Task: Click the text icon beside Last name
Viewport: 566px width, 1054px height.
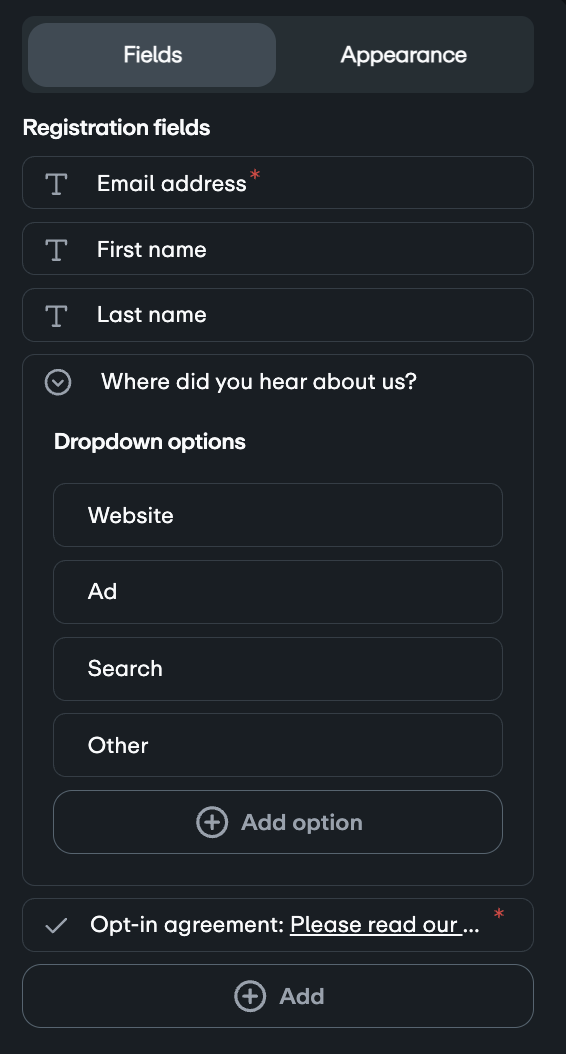Action: click(x=56, y=315)
